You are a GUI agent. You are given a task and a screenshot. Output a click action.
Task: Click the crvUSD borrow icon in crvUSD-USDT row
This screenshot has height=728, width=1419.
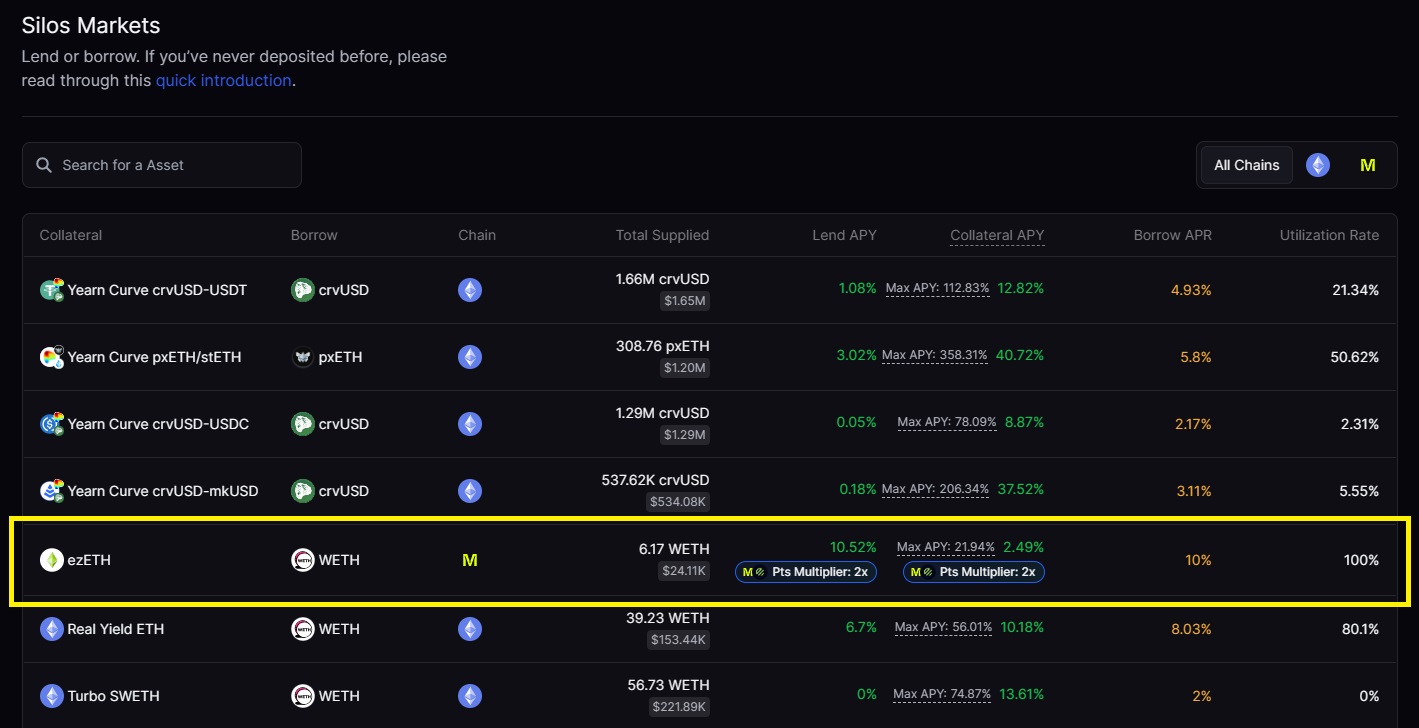(302, 290)
